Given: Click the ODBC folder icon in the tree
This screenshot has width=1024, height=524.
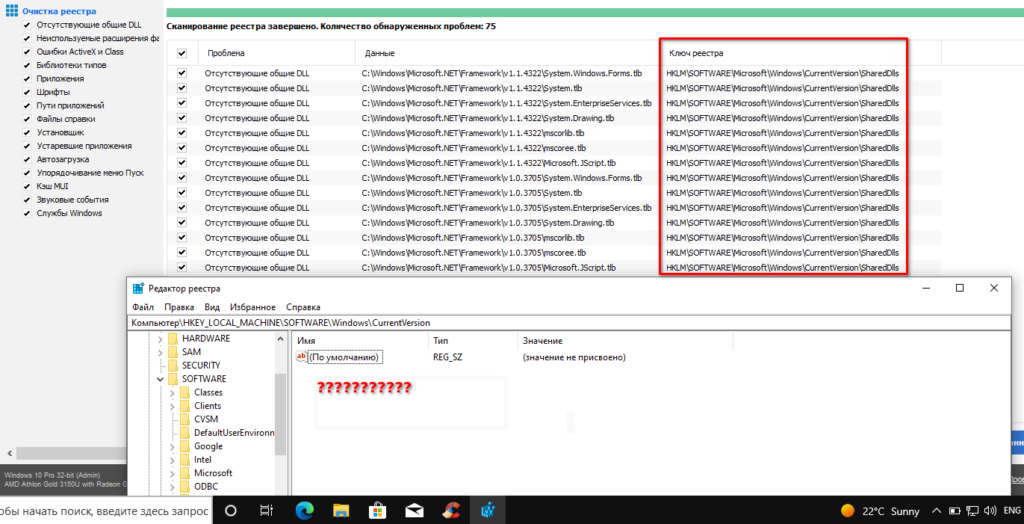Looking at the screenshot, I should (185, 487).
